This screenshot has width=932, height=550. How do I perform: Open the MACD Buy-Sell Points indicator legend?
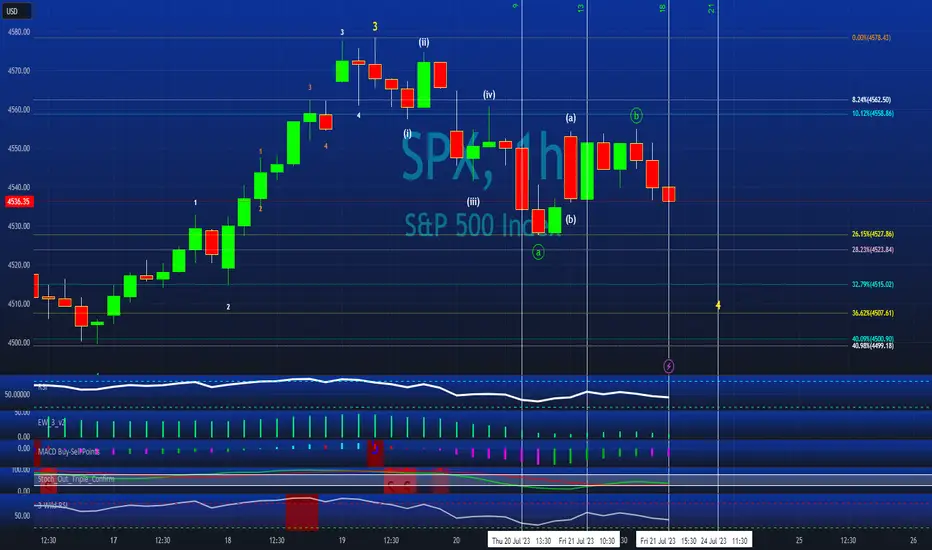(x=68, y=452)
